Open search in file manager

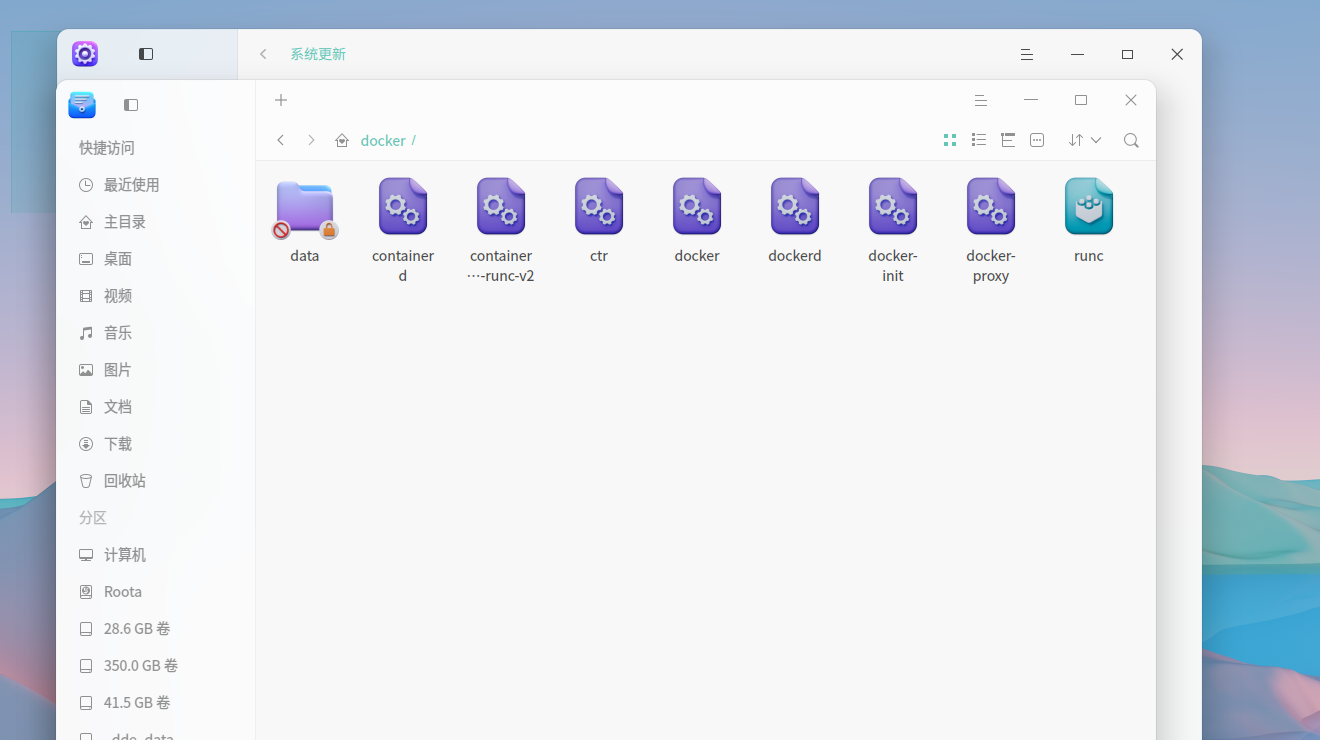click(1131, 140)
